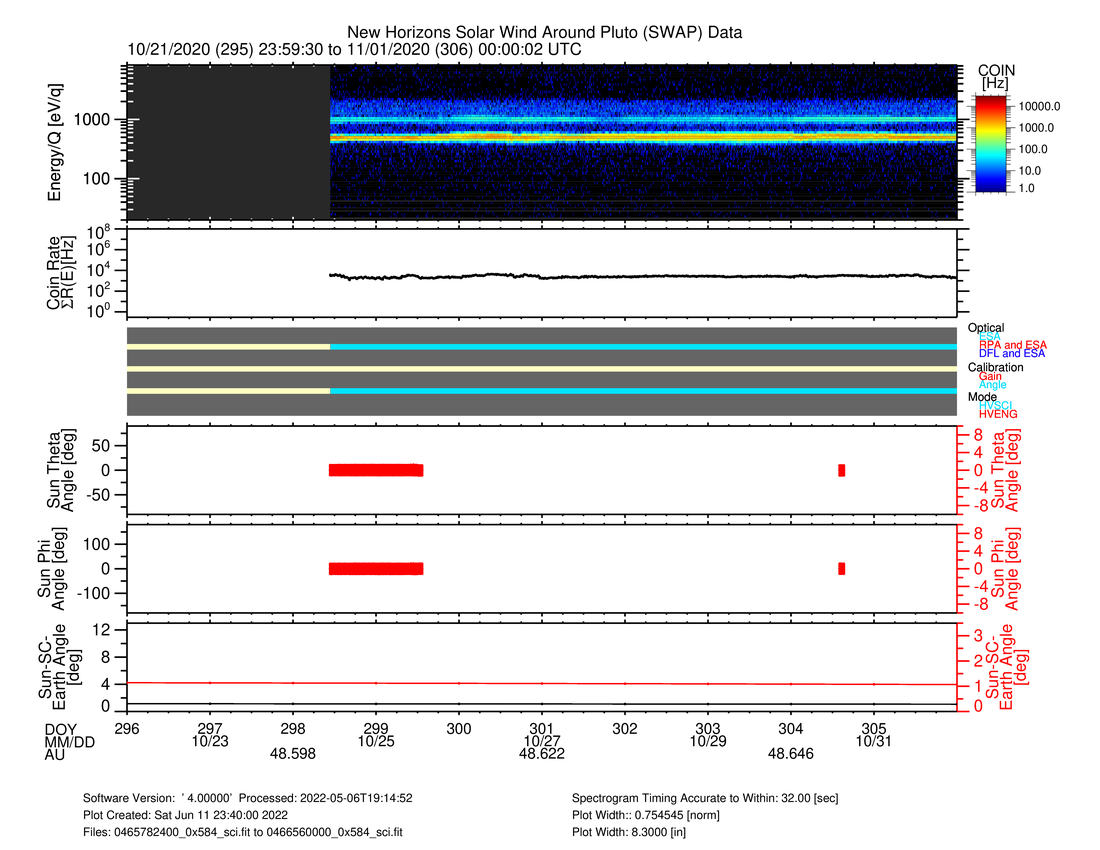1100x850 pixels.
Task: Select the 48.622 AU distance label
Action: 541,754
